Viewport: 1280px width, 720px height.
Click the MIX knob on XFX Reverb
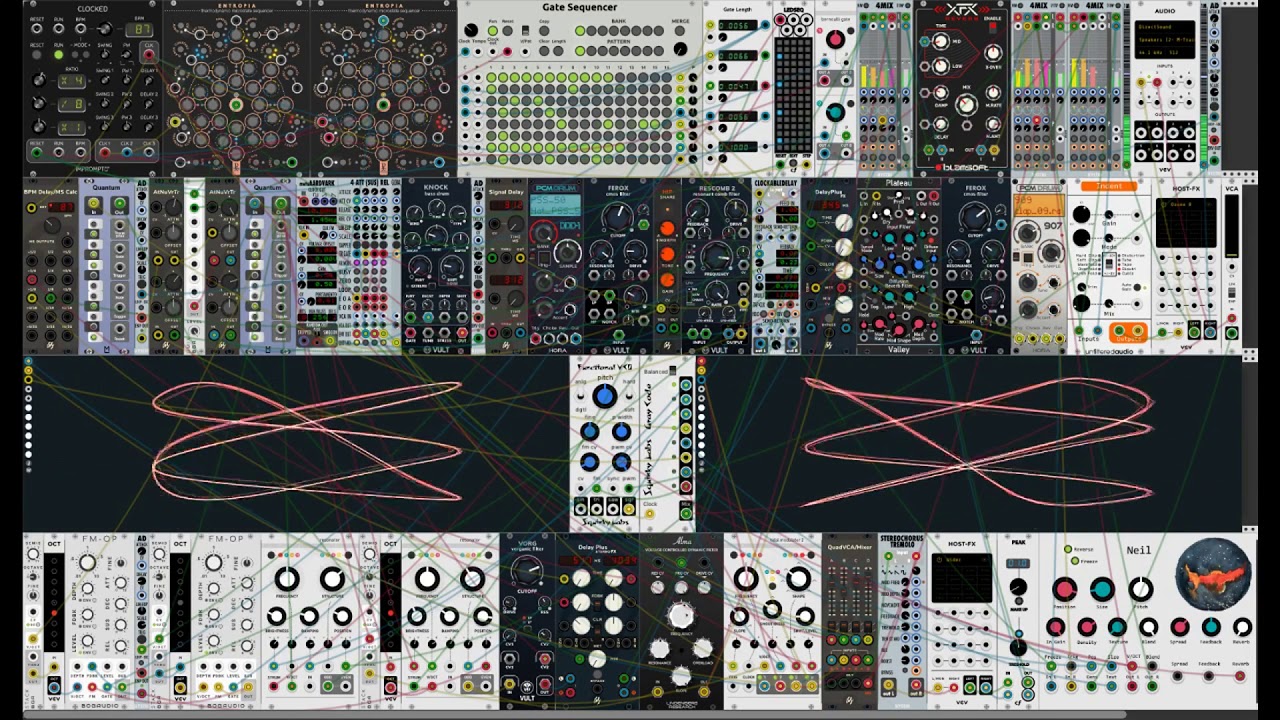(966, 105)
